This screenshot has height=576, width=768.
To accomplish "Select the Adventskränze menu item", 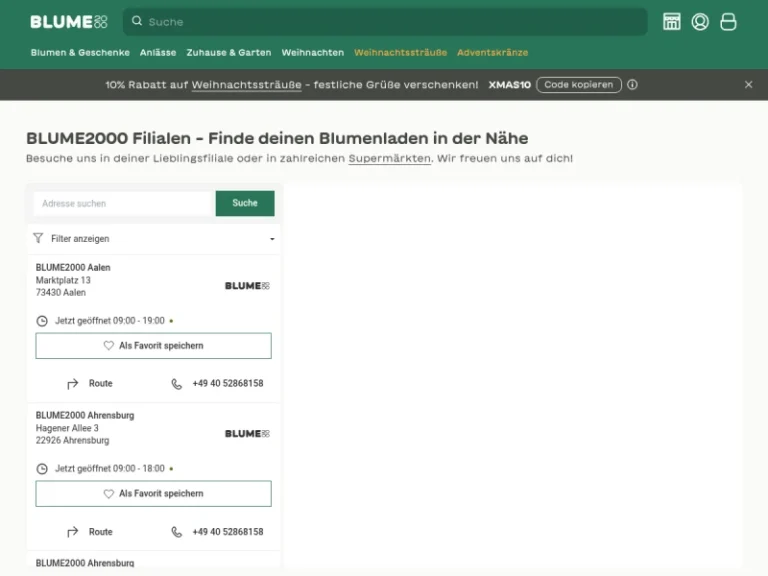I will pos(492,52).
